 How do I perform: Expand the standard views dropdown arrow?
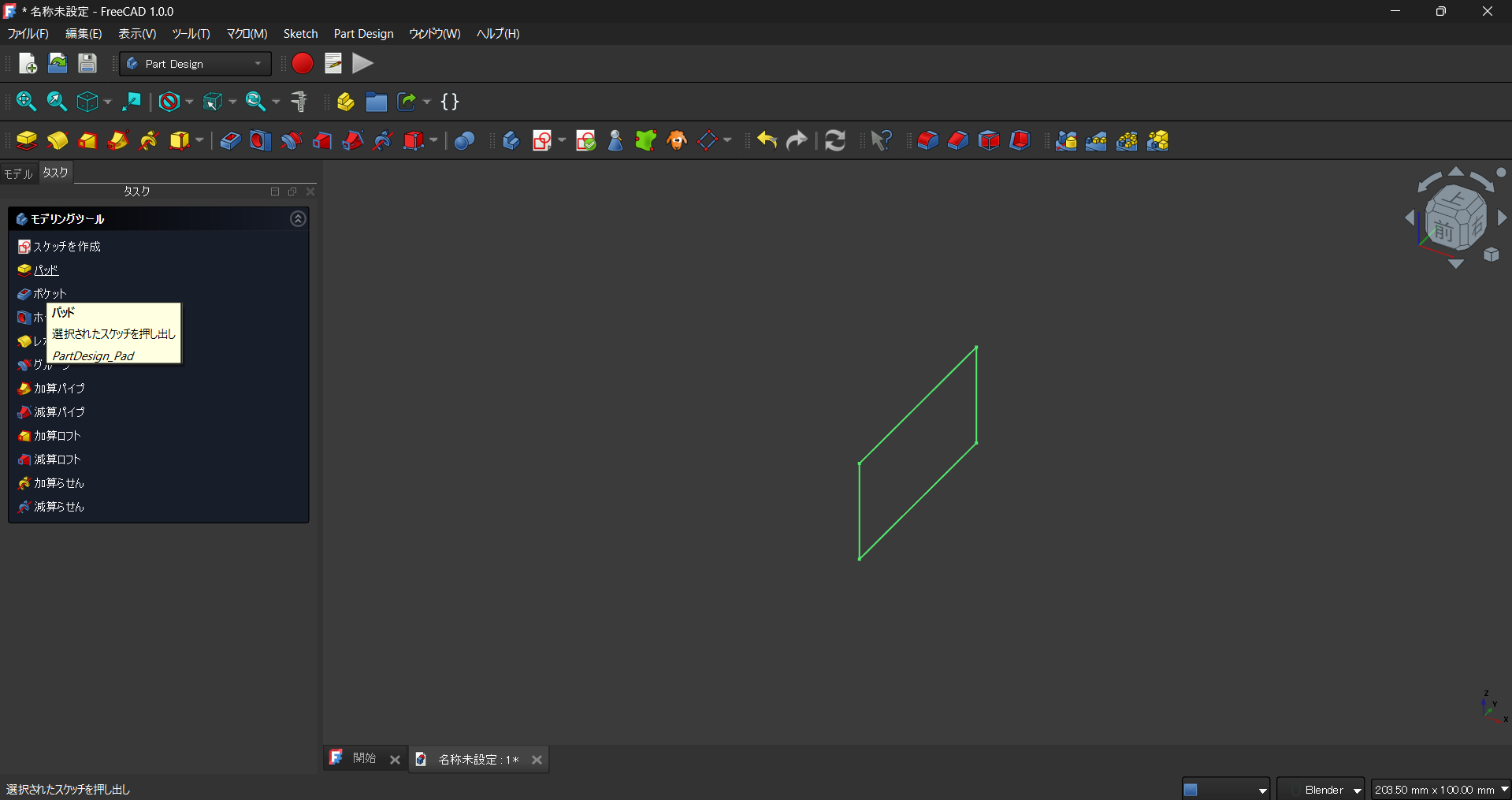[108, 102]
